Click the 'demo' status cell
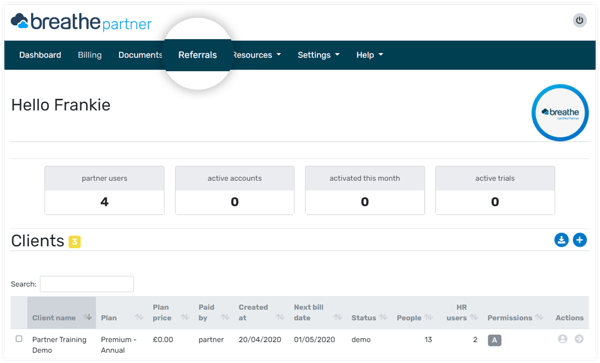 (361, 340)
